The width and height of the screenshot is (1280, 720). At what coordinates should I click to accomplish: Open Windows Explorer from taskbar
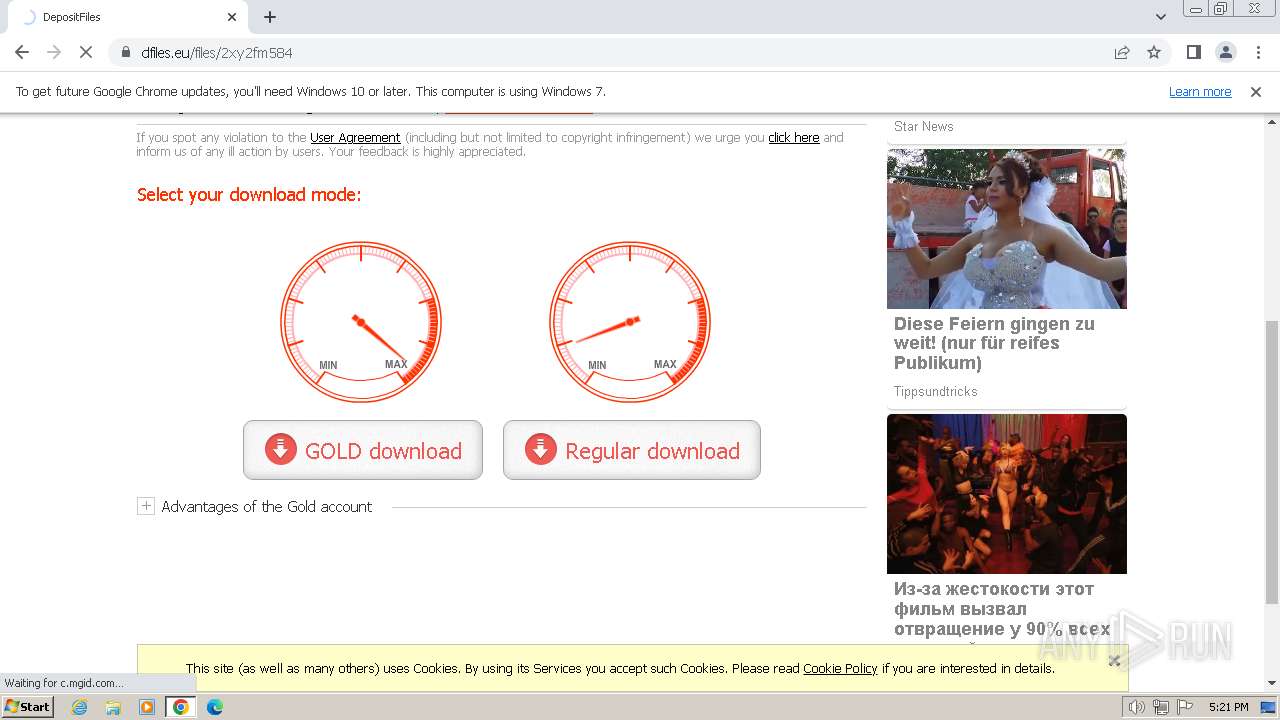coord(113,707)
